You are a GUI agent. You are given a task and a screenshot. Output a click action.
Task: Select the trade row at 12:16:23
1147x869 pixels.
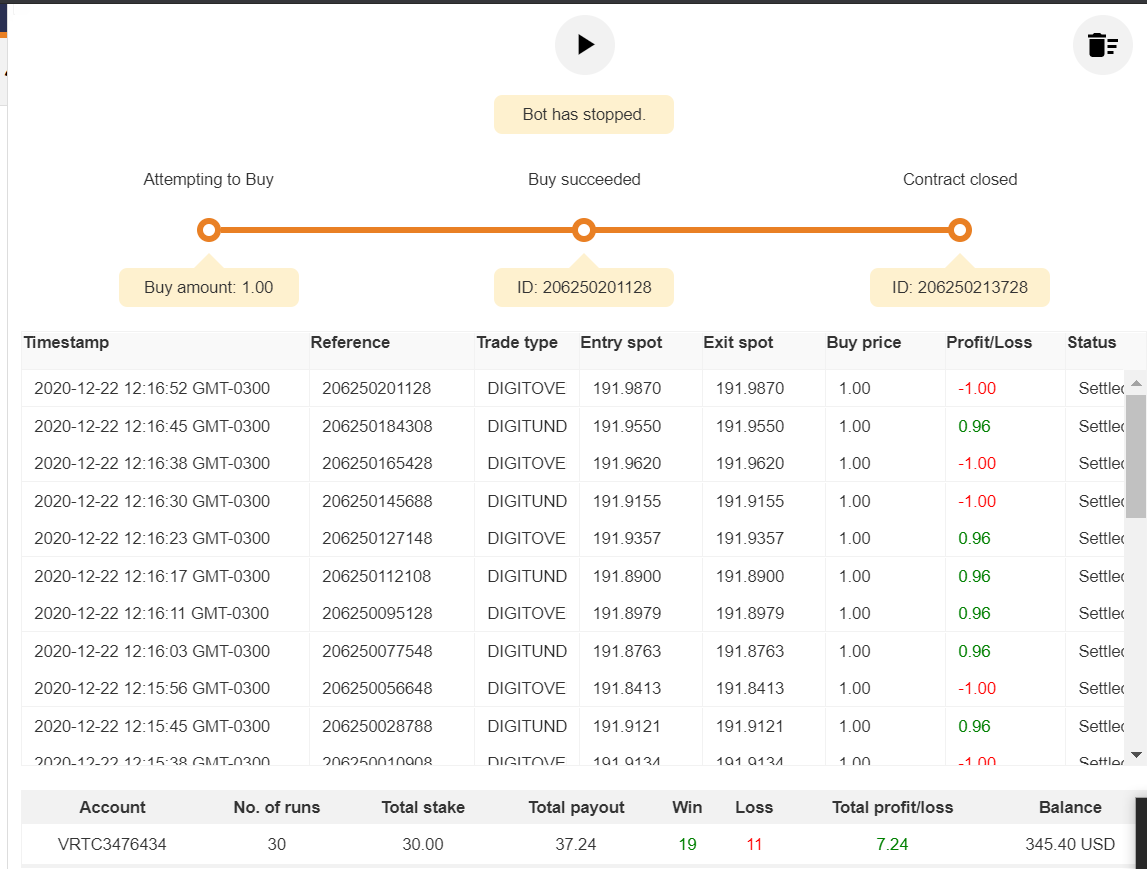pyautogui.click(x=574, y=538)
